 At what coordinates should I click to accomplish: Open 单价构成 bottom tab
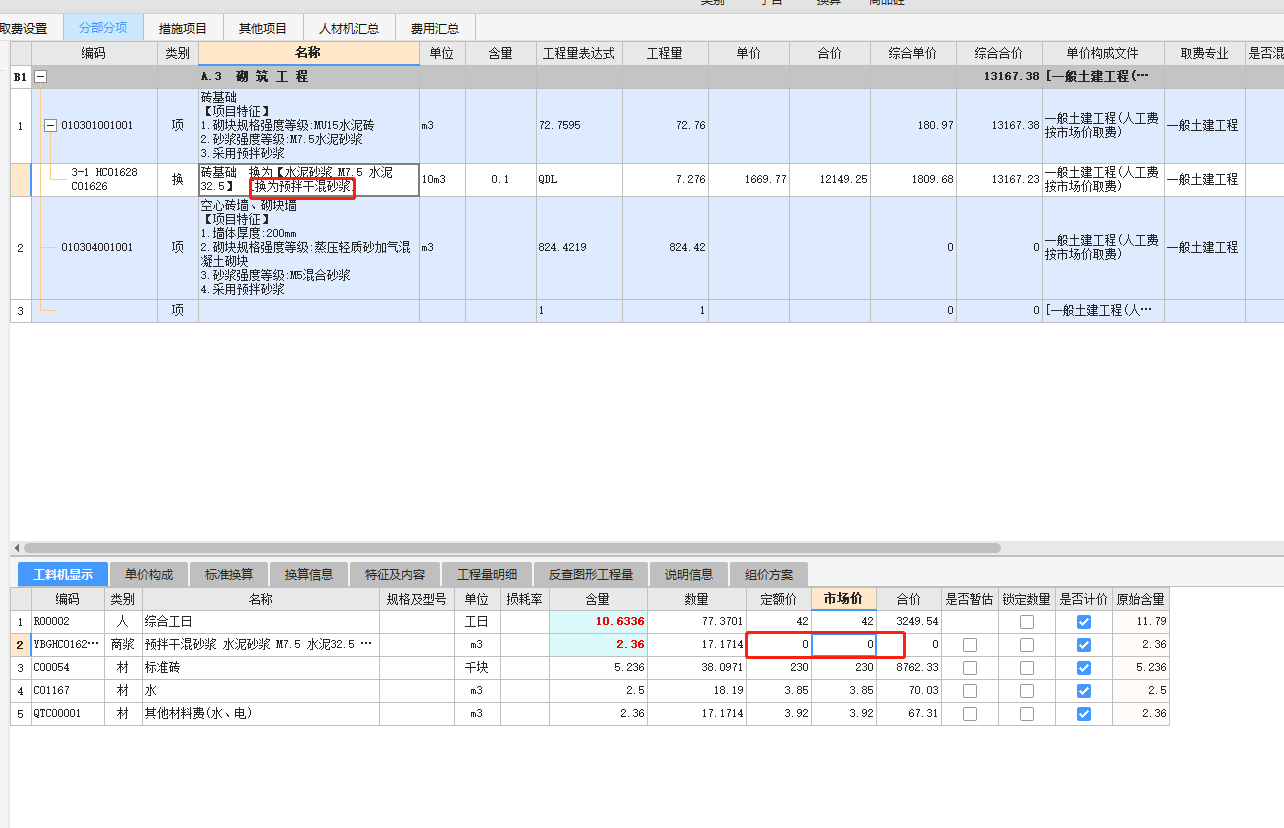pyautogui.click(x=149, y=574)
